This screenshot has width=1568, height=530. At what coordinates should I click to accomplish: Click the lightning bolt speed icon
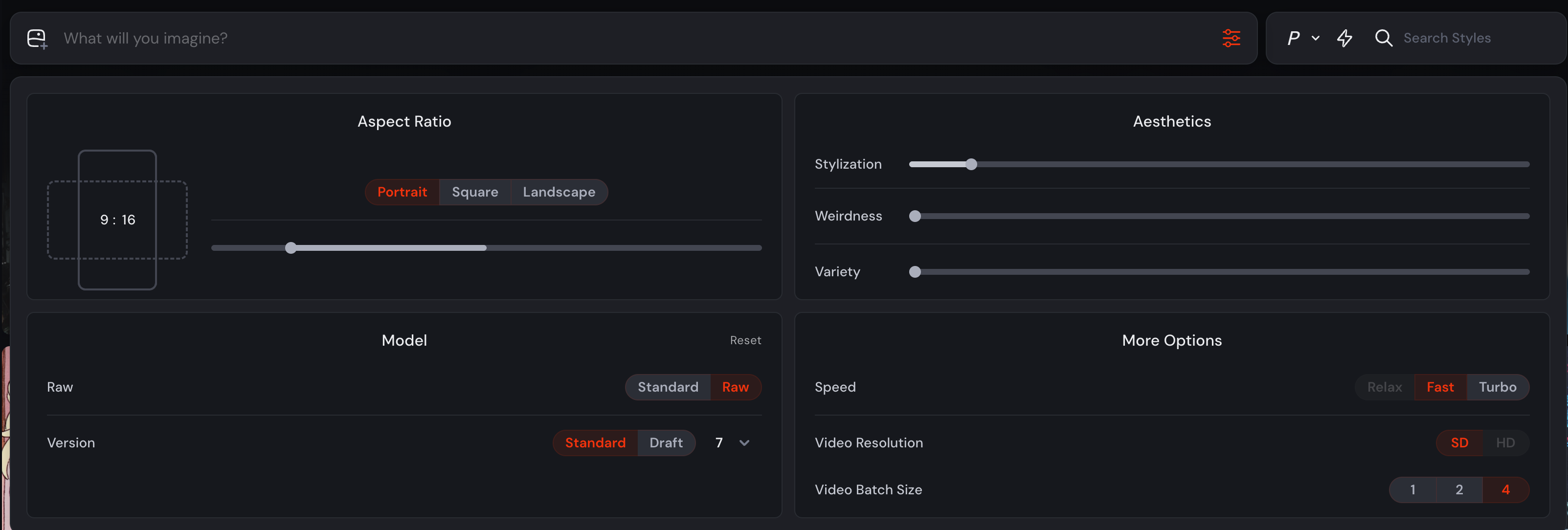point(1344,38)
